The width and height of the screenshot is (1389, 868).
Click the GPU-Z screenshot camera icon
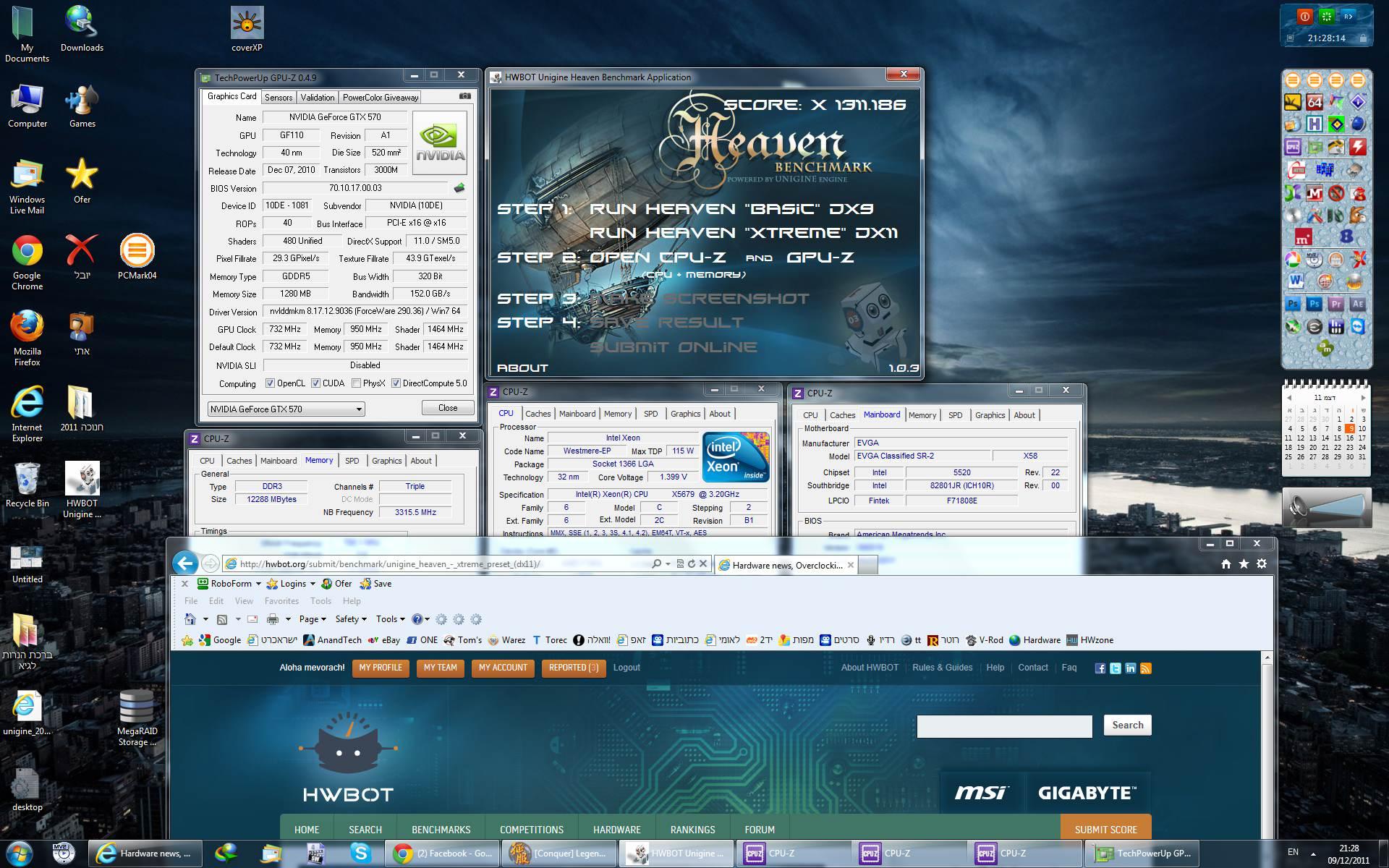pos(464,96)
